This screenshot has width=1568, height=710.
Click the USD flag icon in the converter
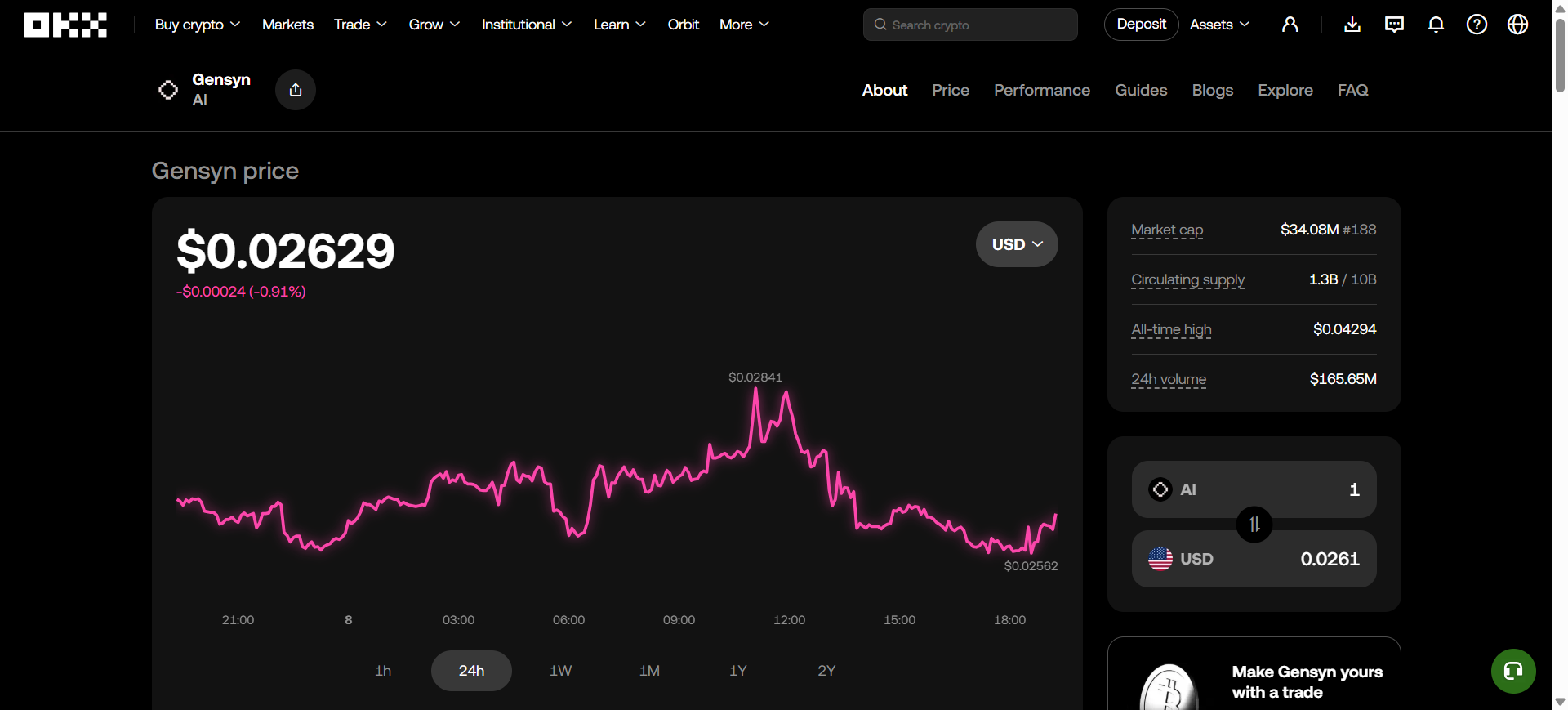1160,559
